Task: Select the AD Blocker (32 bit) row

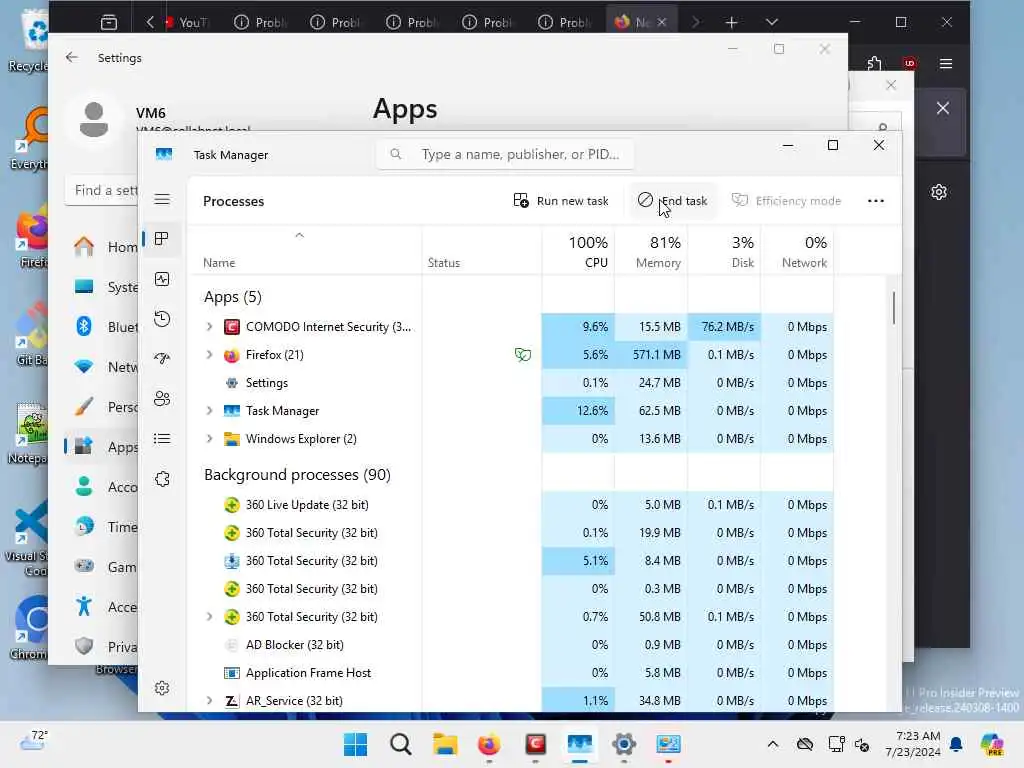Action: click(511, 645)
